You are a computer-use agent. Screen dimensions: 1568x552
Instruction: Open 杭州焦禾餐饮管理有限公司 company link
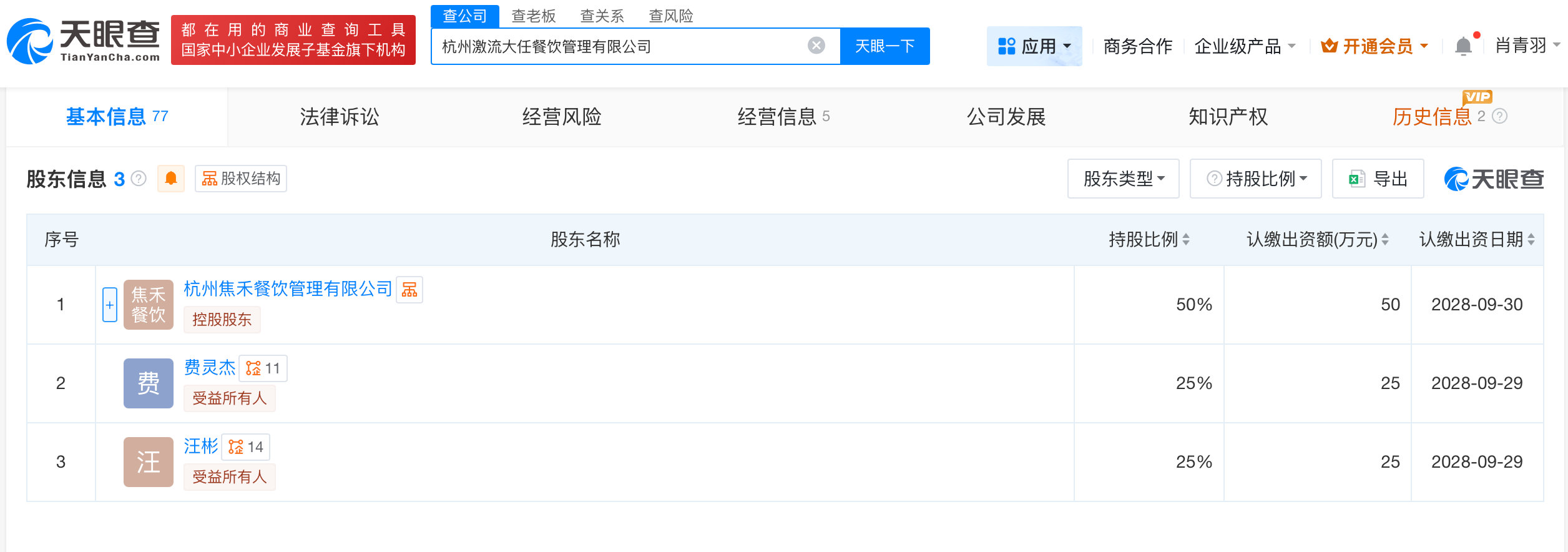(288, 288)
